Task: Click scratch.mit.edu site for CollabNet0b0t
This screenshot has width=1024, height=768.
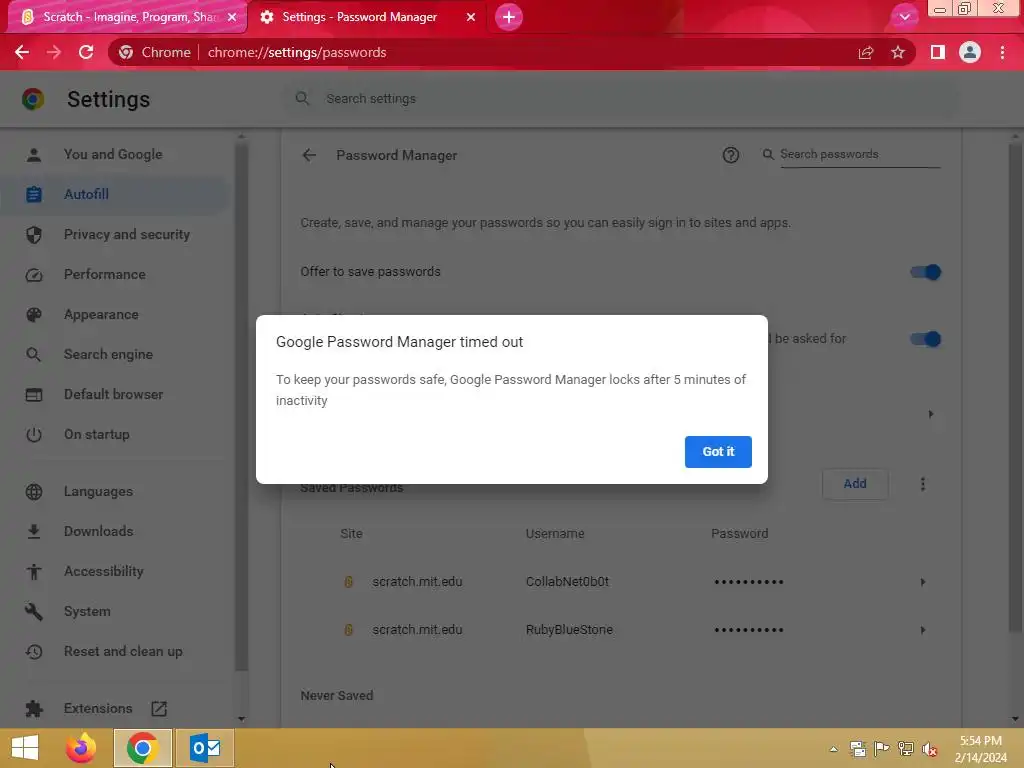Action: pyautogui.click(x=417, y=581)
